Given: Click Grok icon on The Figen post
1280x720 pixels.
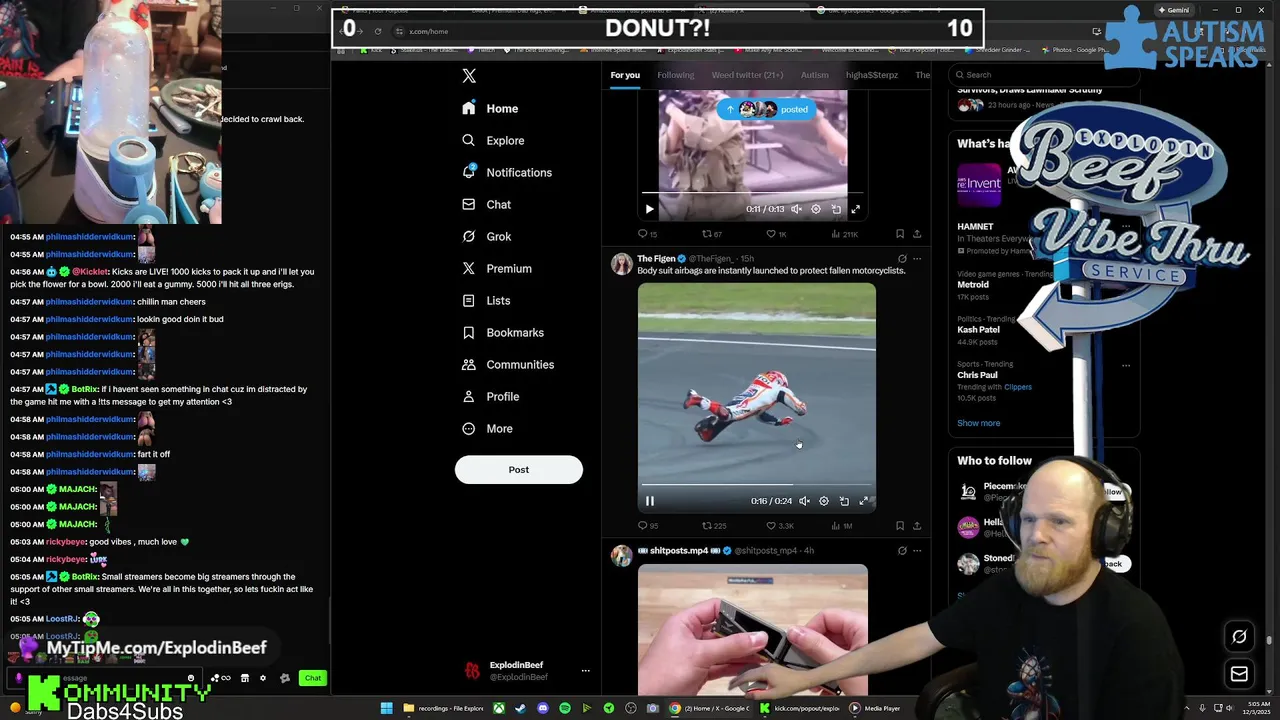Looking at the screenshot, I should 902,259.
